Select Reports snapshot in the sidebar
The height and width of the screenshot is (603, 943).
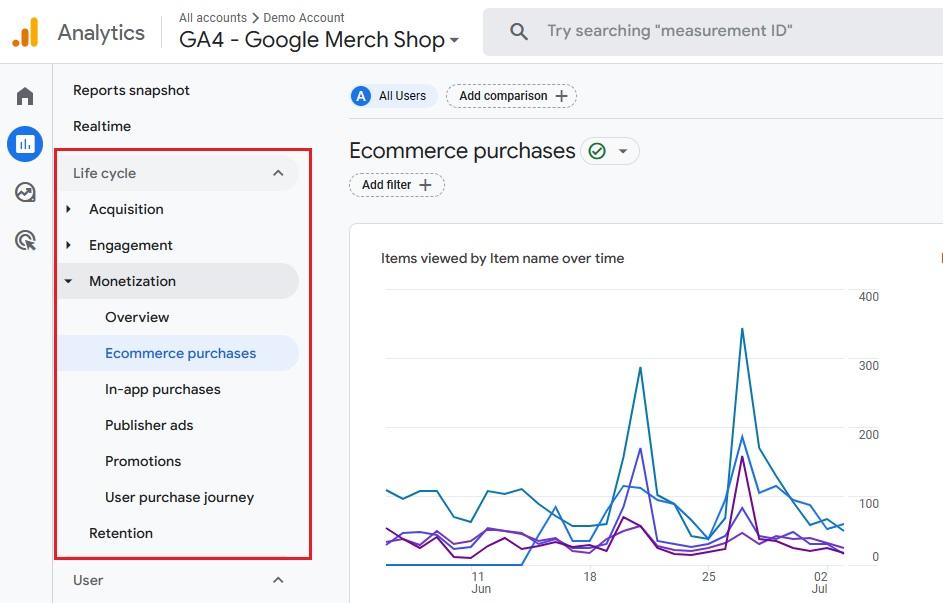pyautogui.click(x=131, y=90)
